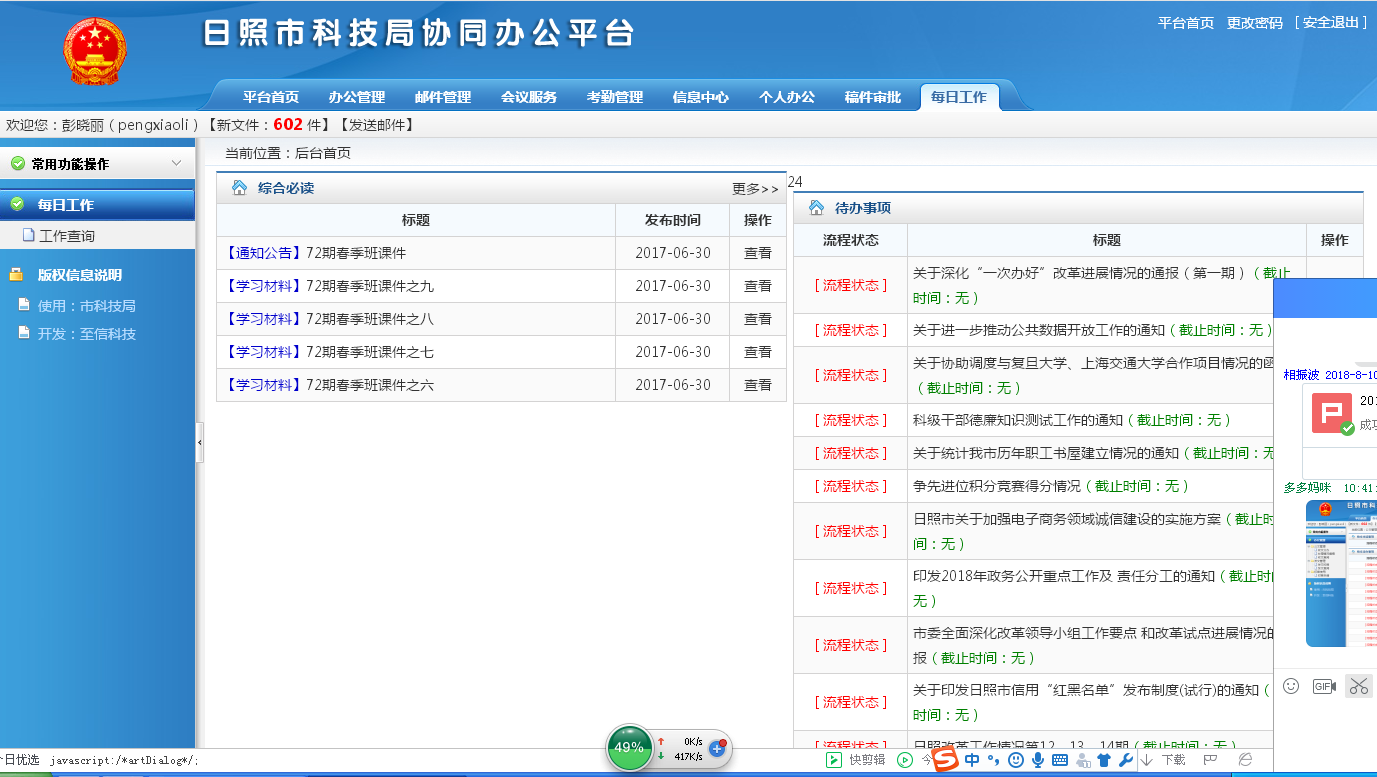Click the 发布时间 column header
Viewport: 1377px width, 777px height.
(673, 220)
